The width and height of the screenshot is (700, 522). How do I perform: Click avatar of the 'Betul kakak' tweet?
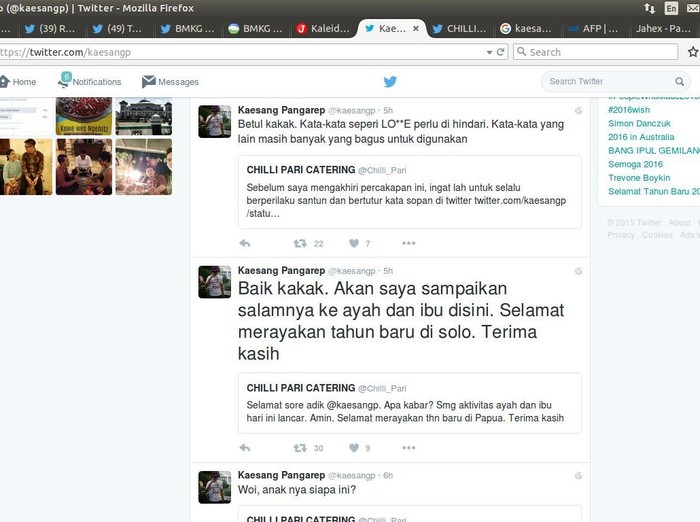coord(215,121)
